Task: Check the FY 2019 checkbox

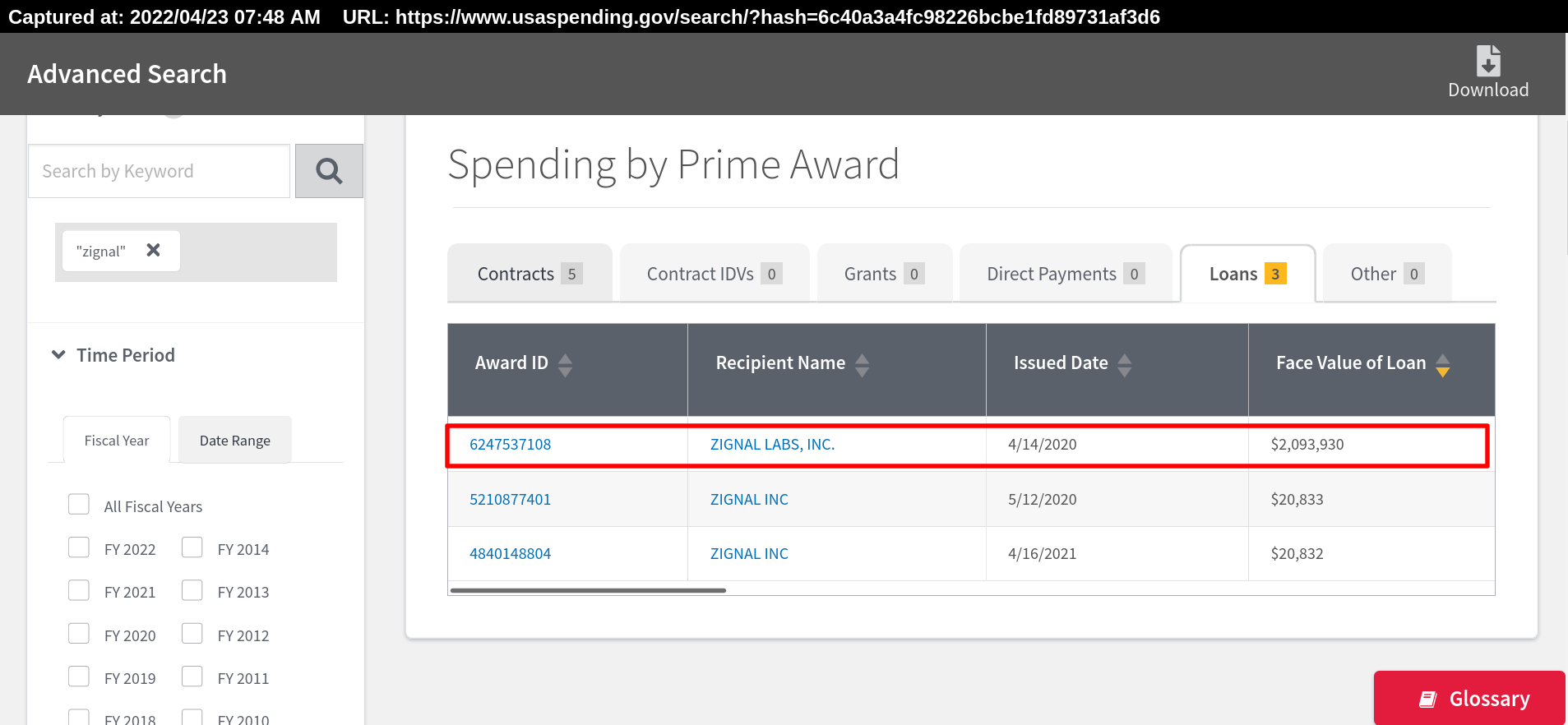Action: [79, 676]
